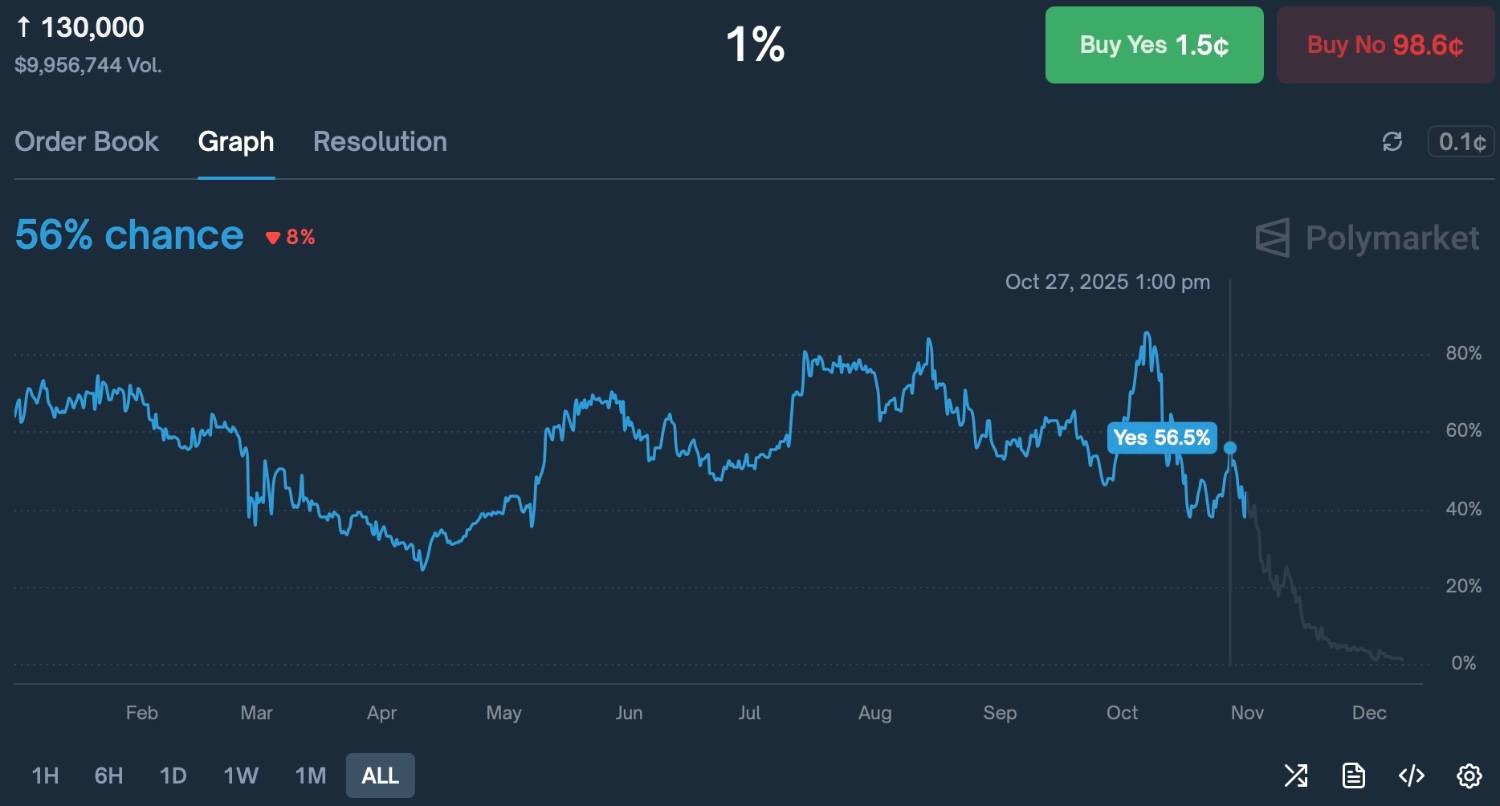This screenshot has width=1500, height=806.
Task: Select the Graph tab
Action: 236,142
